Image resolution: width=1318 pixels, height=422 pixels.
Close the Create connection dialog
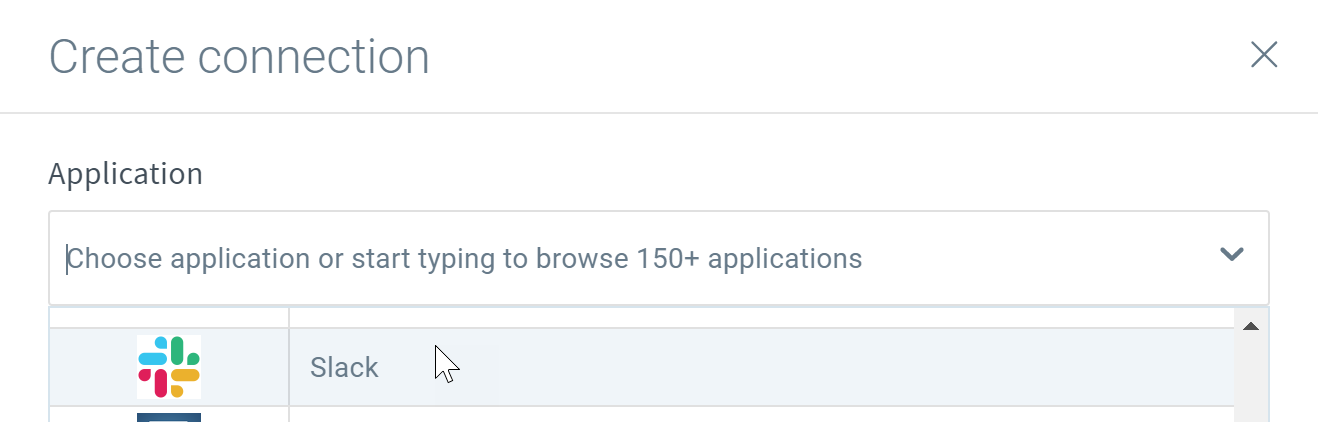(x=1264, y=55)
